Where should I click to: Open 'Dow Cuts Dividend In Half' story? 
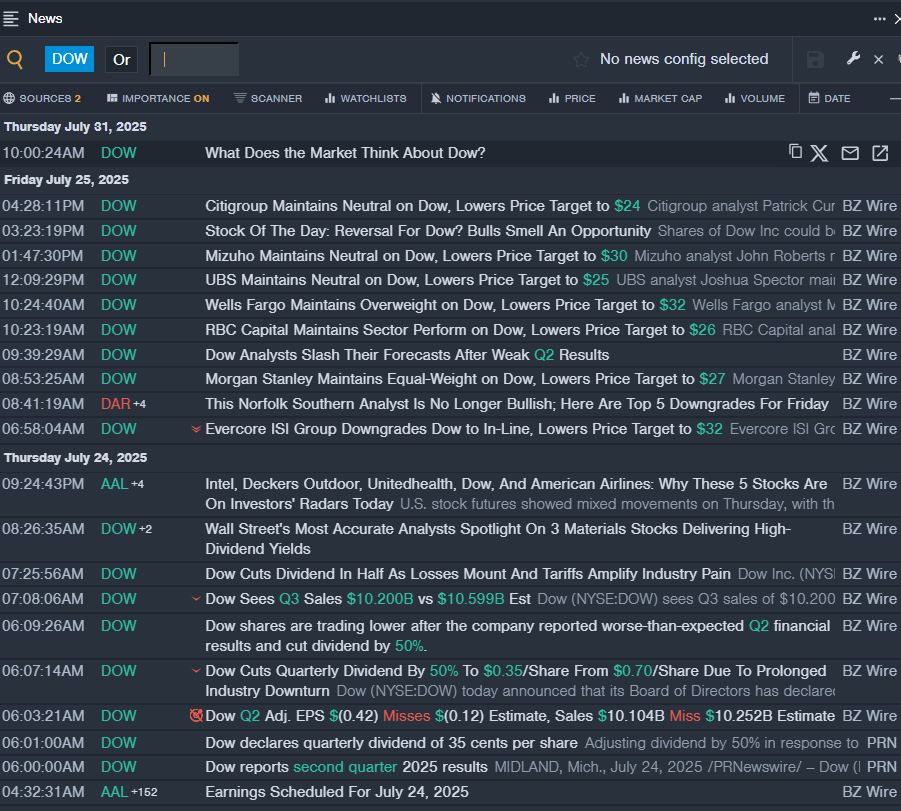tap(468, 574)
